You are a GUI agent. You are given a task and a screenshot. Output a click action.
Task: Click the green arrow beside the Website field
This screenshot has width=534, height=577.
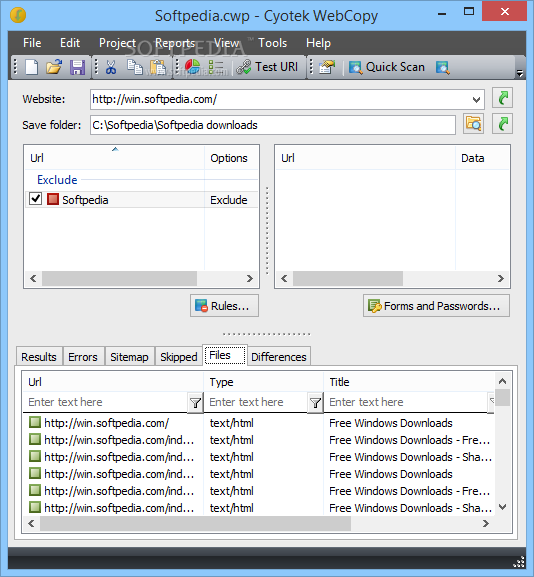pyautogui.click(x=502, y=98)
